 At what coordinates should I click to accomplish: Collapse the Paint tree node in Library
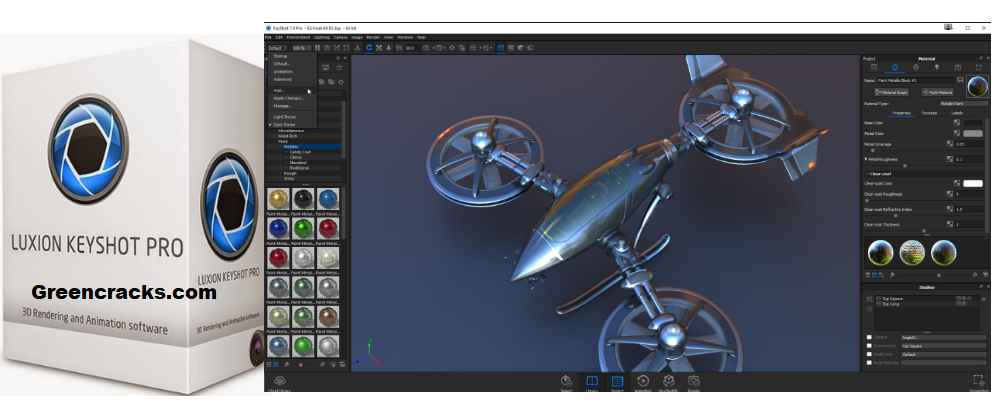(275, 141)
